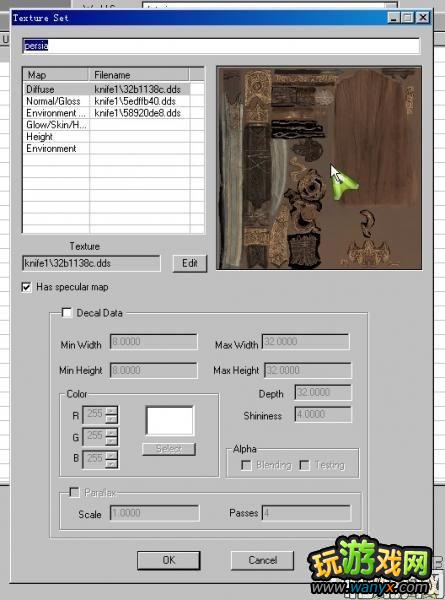
Task: Click the Edit button beside texture filename
Action: [189, 263]
